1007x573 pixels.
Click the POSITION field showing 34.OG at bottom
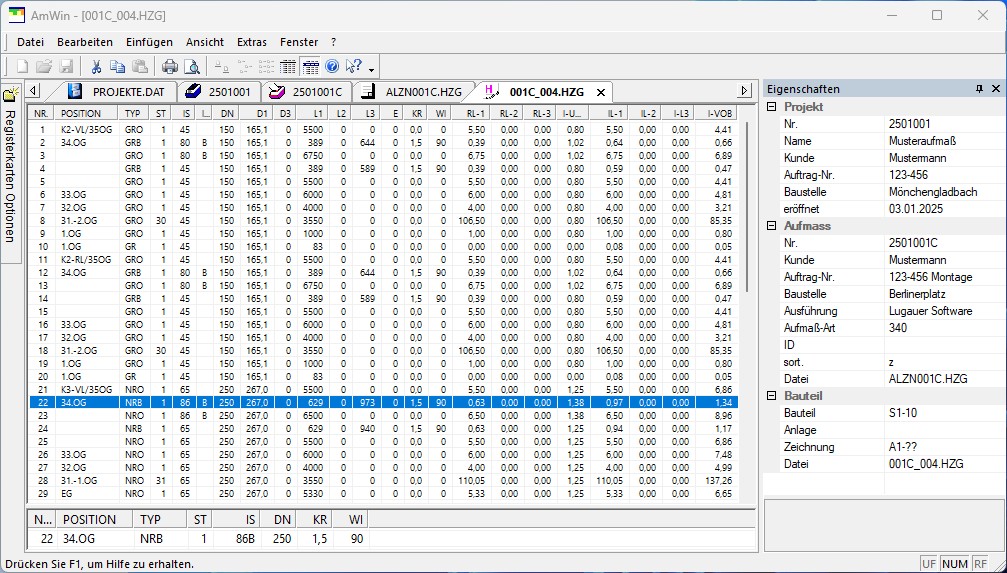click(x=94, y=538)
